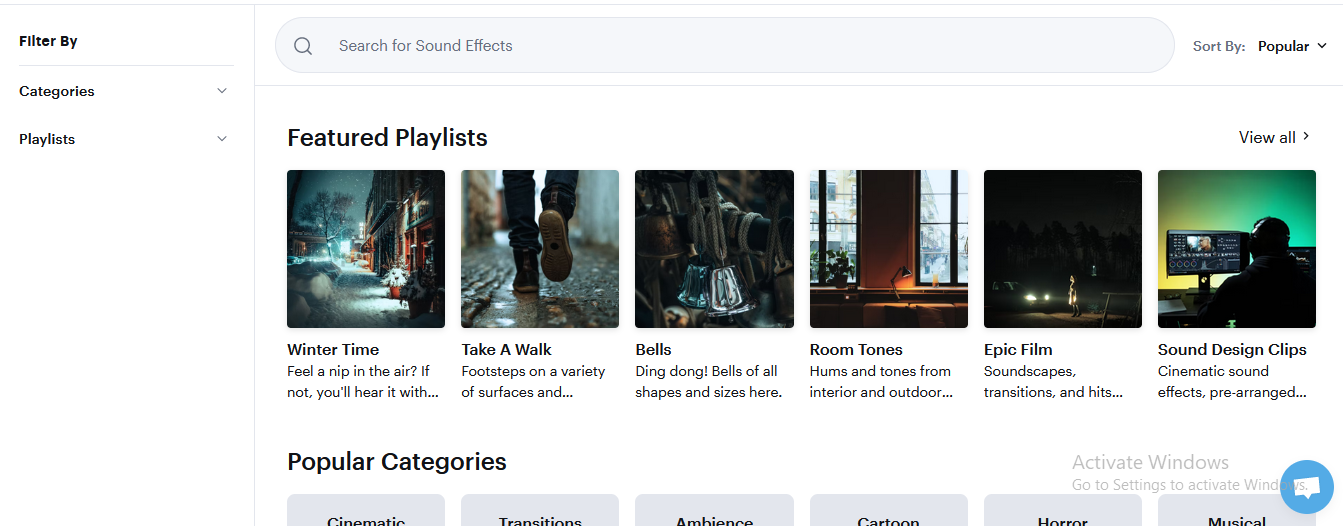Click the Bells description text
The width and height of the screenshot is (1343, 526).
709,382
